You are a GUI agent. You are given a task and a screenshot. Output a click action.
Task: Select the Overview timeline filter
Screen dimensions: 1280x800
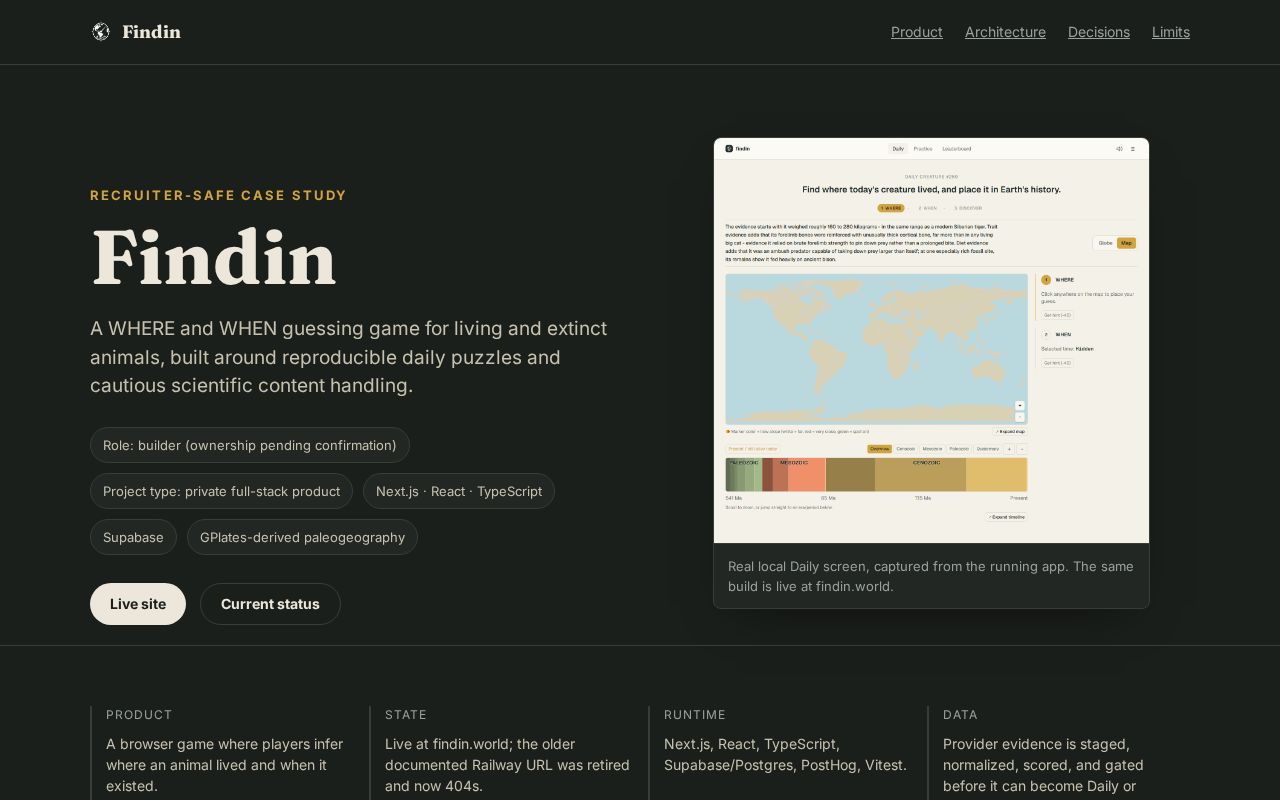tap(879, 449)
